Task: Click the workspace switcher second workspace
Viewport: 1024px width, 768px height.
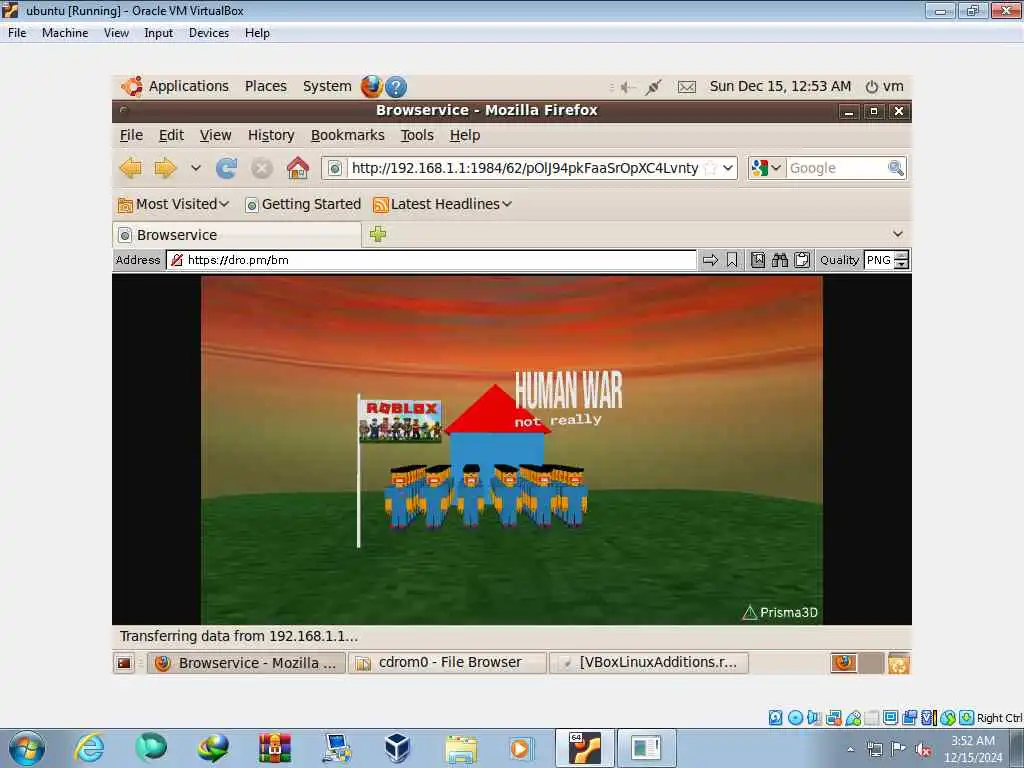Action: point(871,663)
